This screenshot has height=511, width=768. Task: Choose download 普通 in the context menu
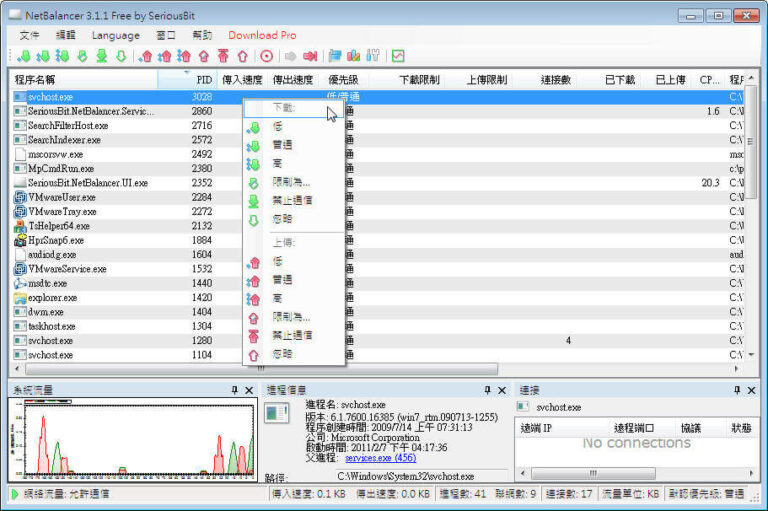click(x=294, y=145)
